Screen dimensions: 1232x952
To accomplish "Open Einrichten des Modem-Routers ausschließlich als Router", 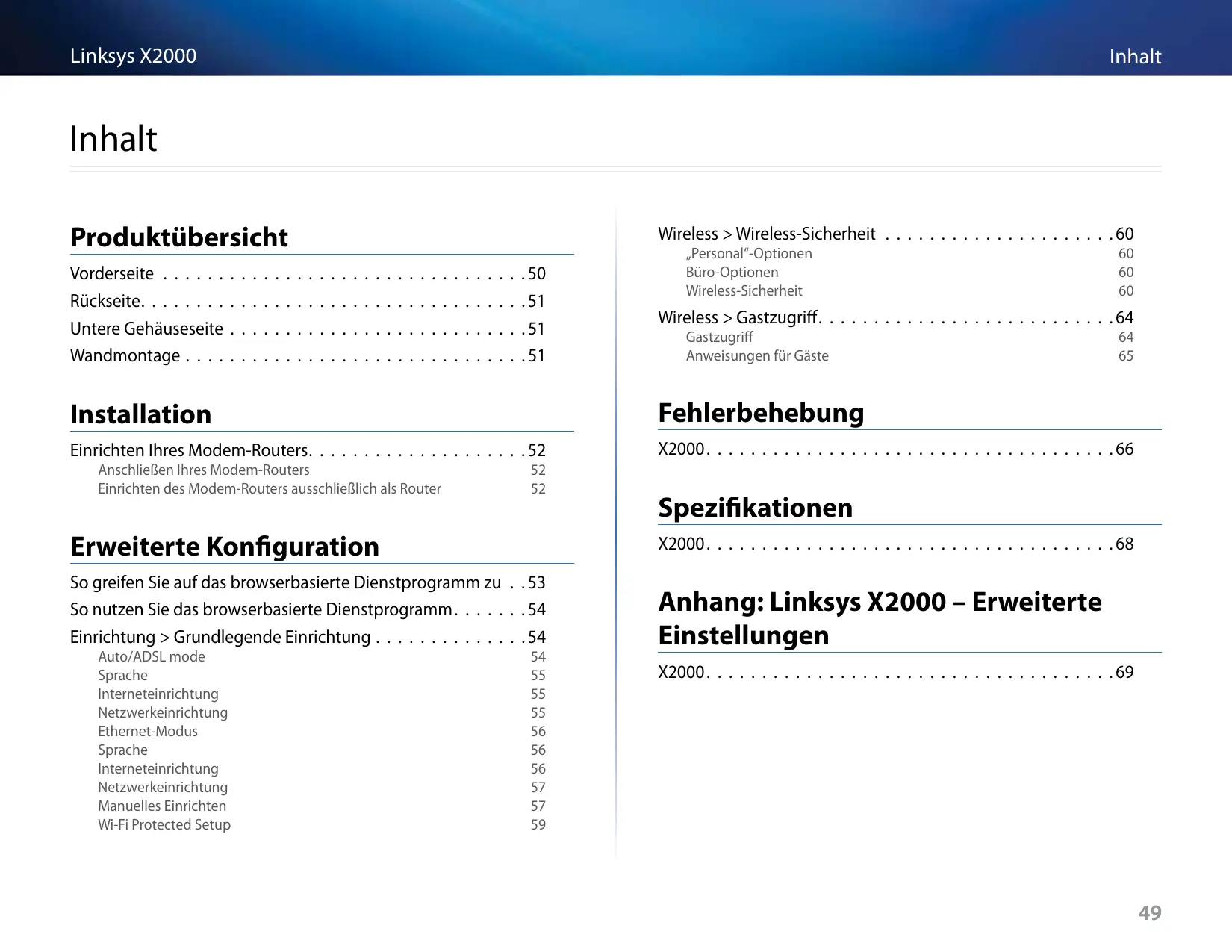I will [269, 488].
